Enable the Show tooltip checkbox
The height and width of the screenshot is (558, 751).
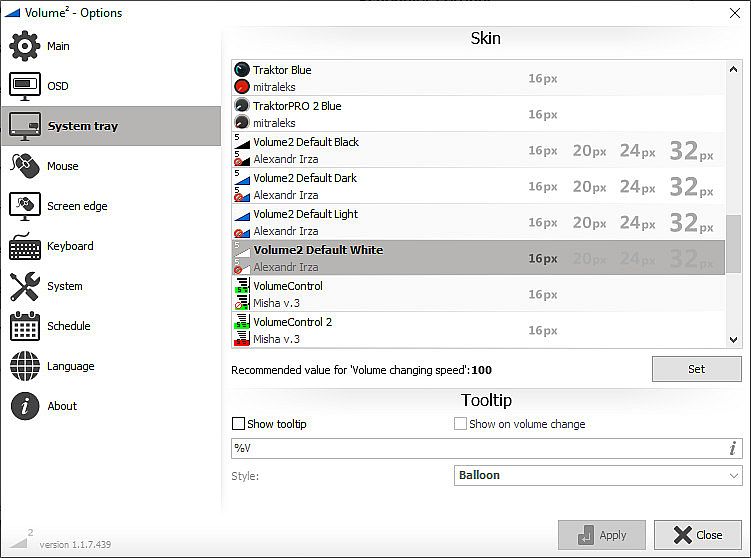(x=238, y=423)
